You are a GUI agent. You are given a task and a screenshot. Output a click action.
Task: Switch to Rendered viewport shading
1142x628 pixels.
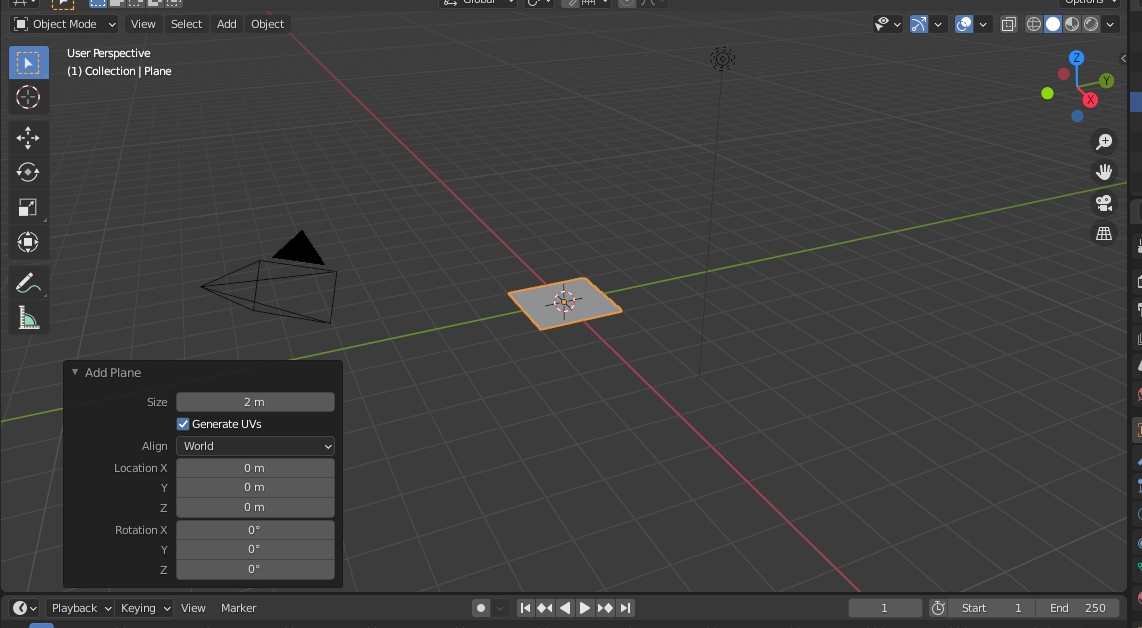click(x=1091, y=24)
